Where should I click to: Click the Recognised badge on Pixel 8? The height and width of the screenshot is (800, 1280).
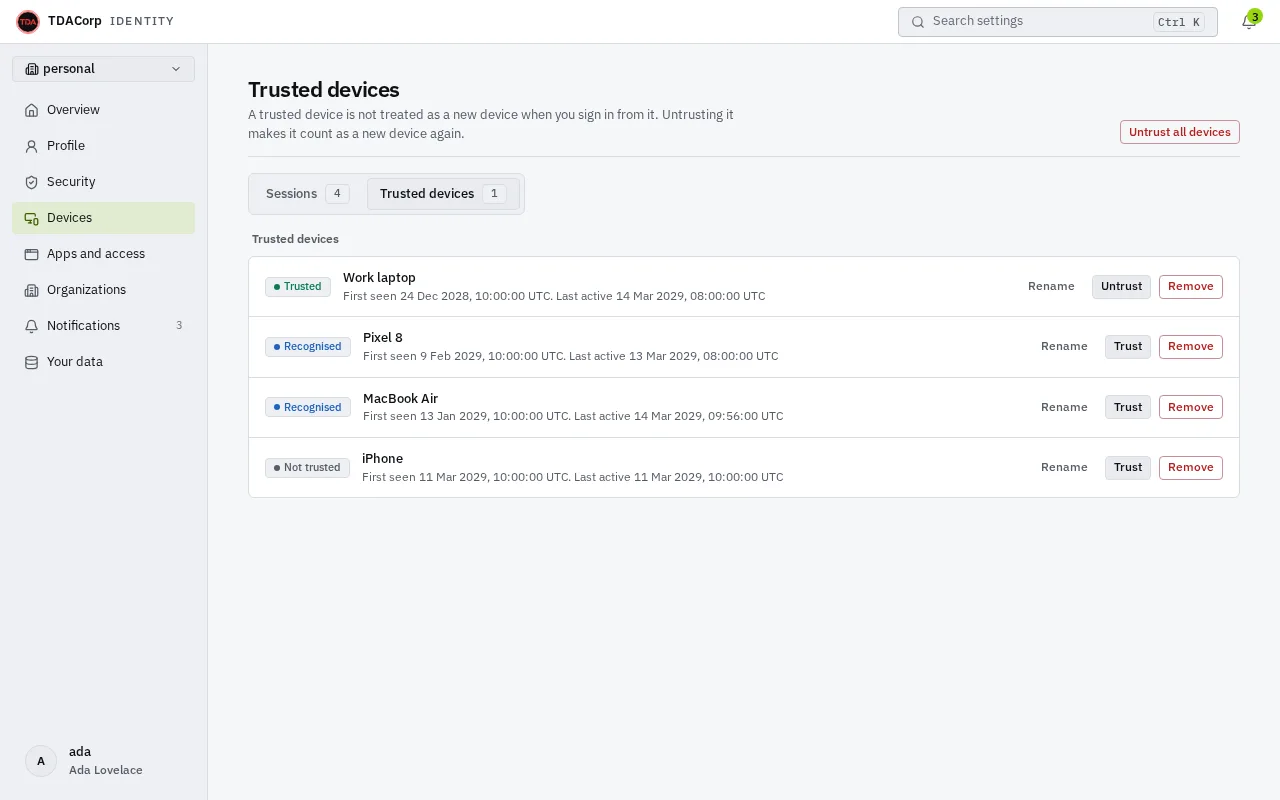point(308,347)
